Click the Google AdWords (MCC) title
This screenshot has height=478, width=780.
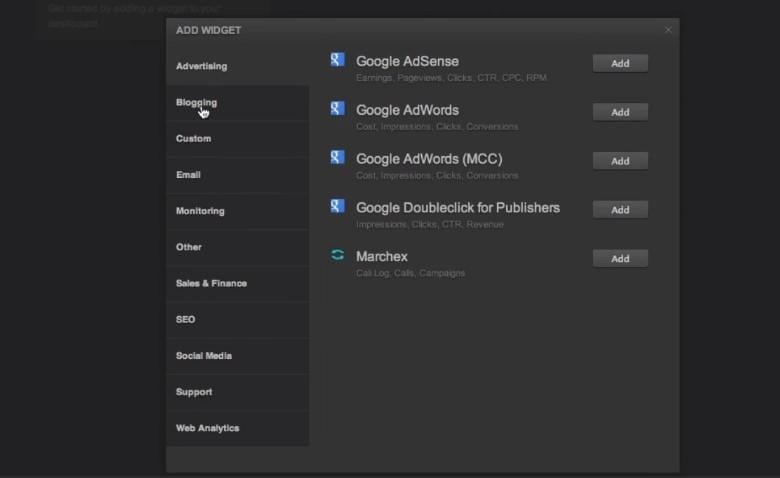429,159
